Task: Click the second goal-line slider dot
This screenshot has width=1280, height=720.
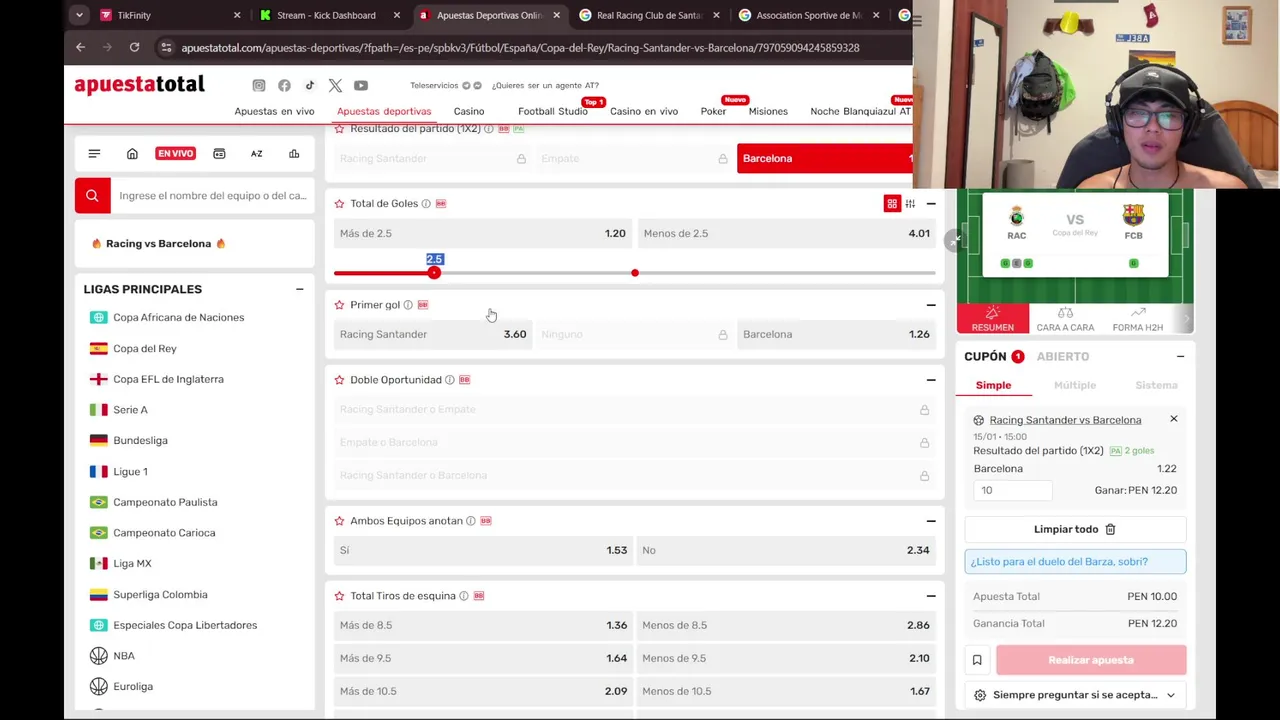Action: click(x=635, y=273)
